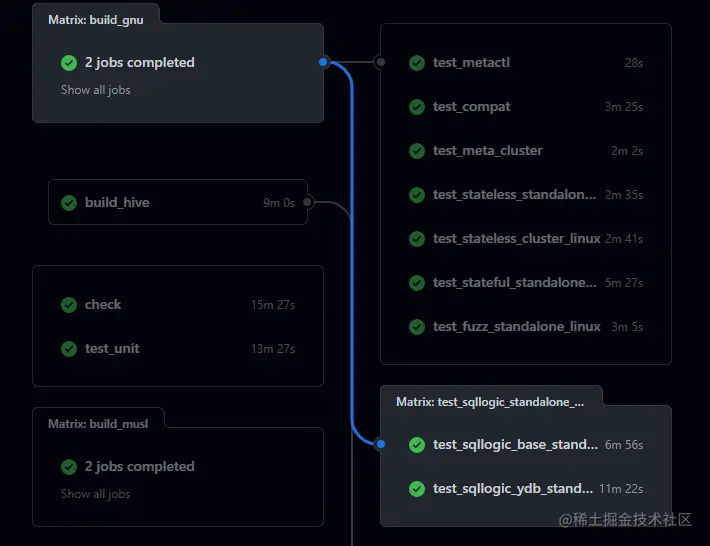Click the test_stateful_standalone check icon
This screenshot has height=546, width=710.
click(x=417, y=283)
